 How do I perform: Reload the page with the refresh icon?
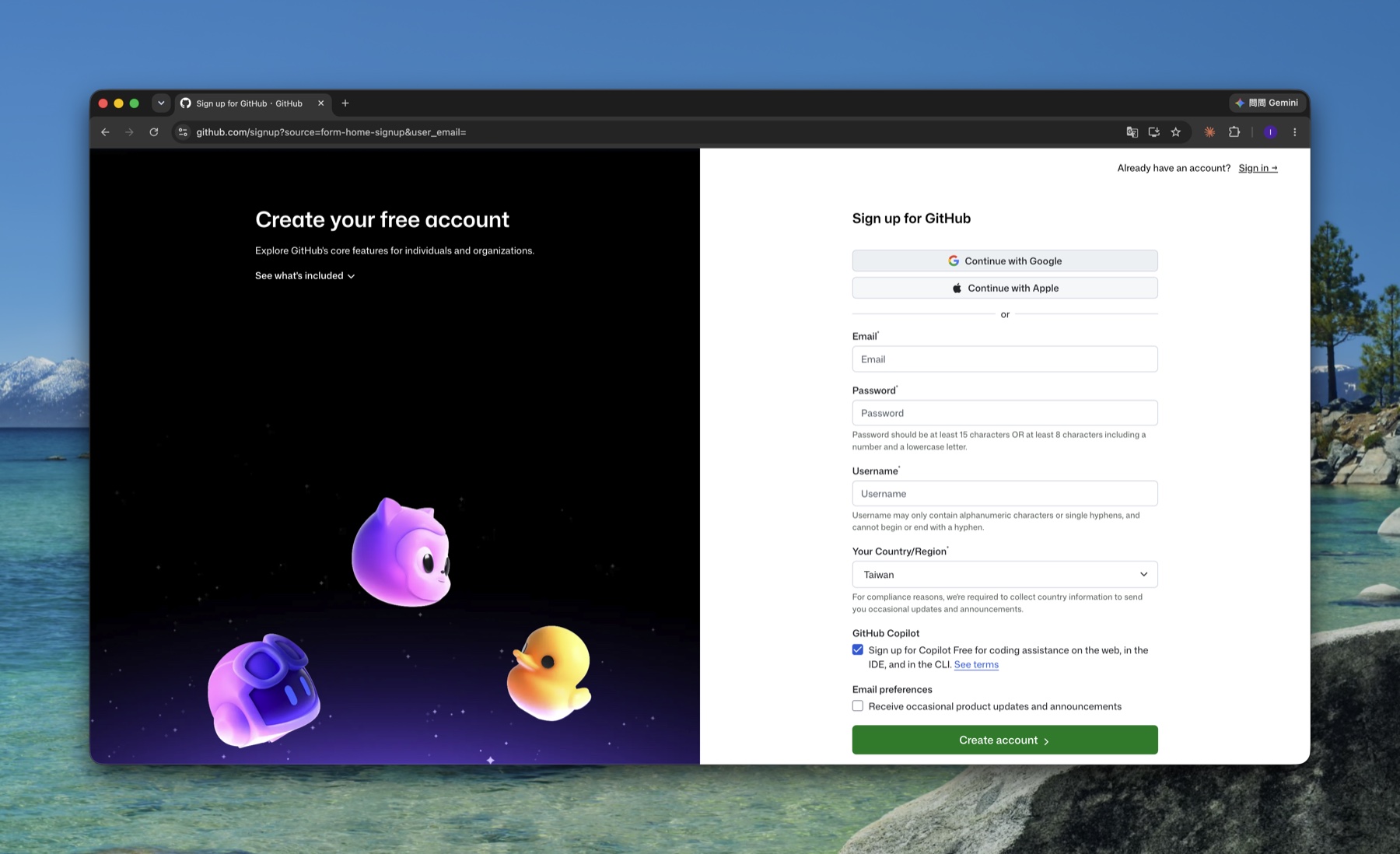(x=154, y=132)
